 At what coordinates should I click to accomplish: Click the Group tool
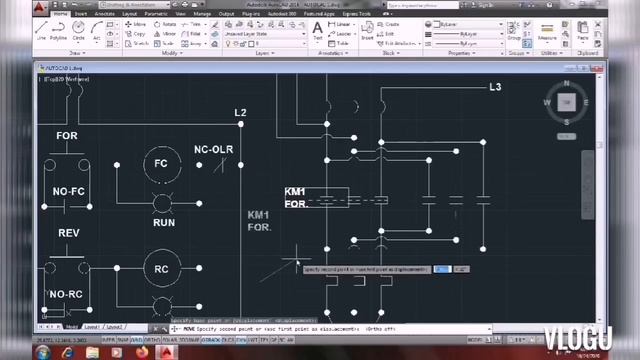513,31
